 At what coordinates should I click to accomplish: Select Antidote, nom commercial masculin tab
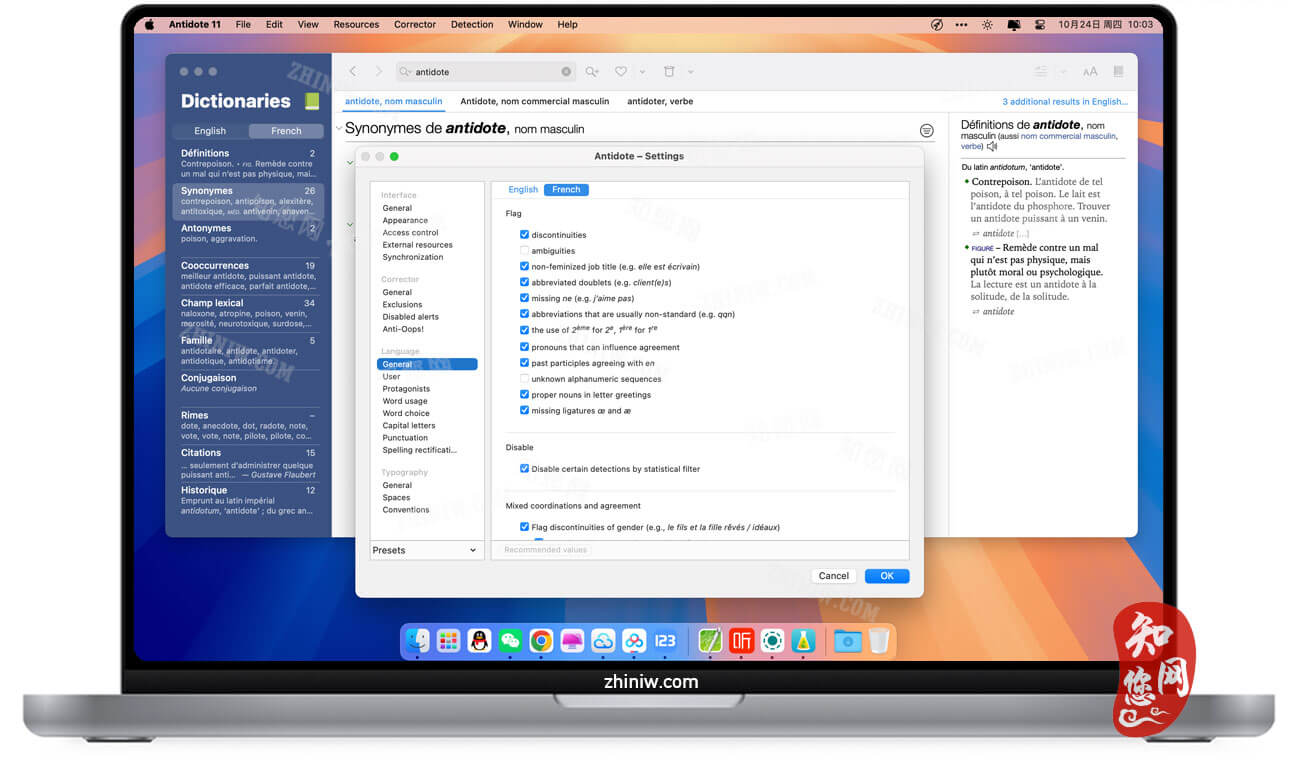point(535,101)
